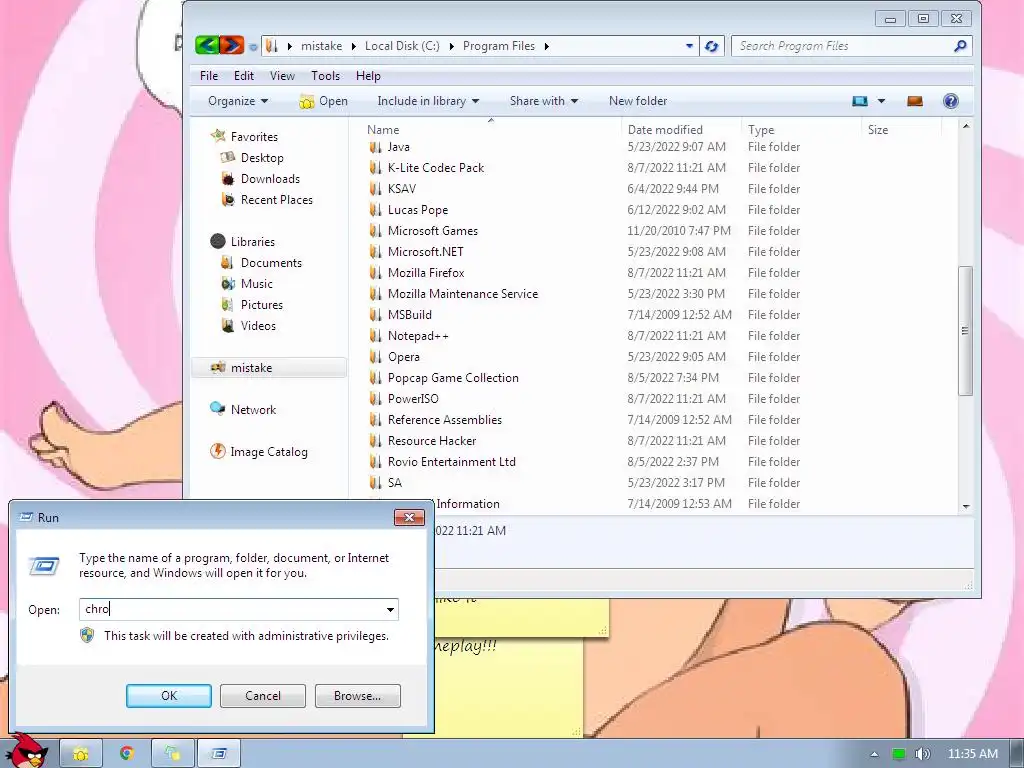Go forward with the orange forward arrow
The width and height of the screenshot is (1024, 768).
[231, 46]
